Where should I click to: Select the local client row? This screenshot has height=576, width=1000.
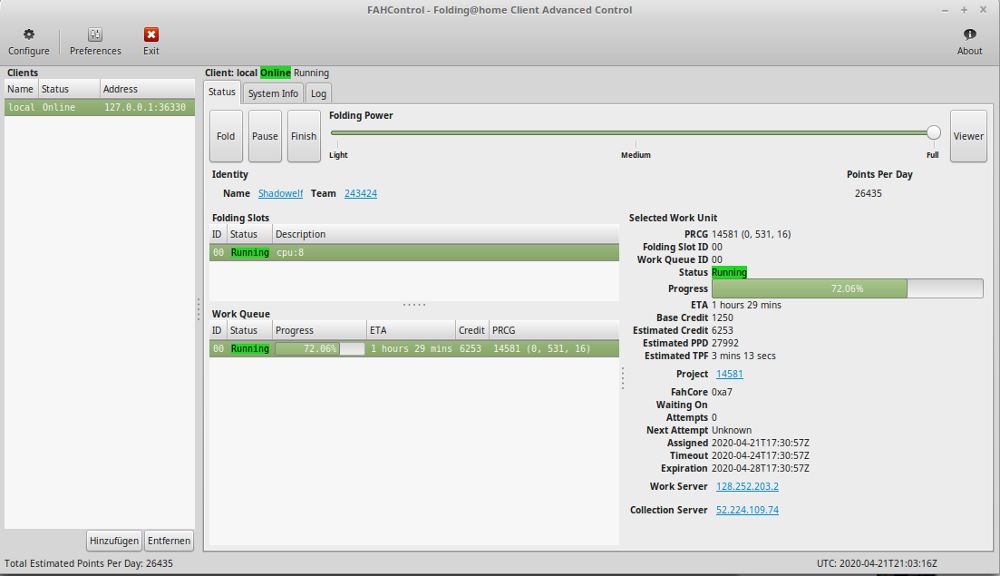click(99, 107)
